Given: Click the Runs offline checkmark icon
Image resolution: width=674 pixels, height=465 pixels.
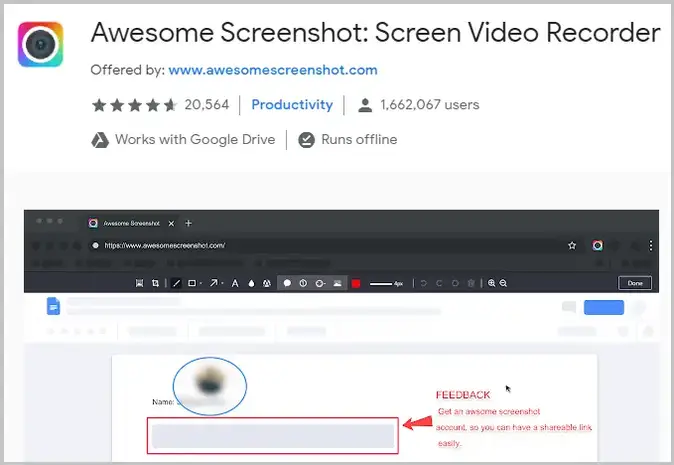Looking at the screenshot, I should [306, 140].
